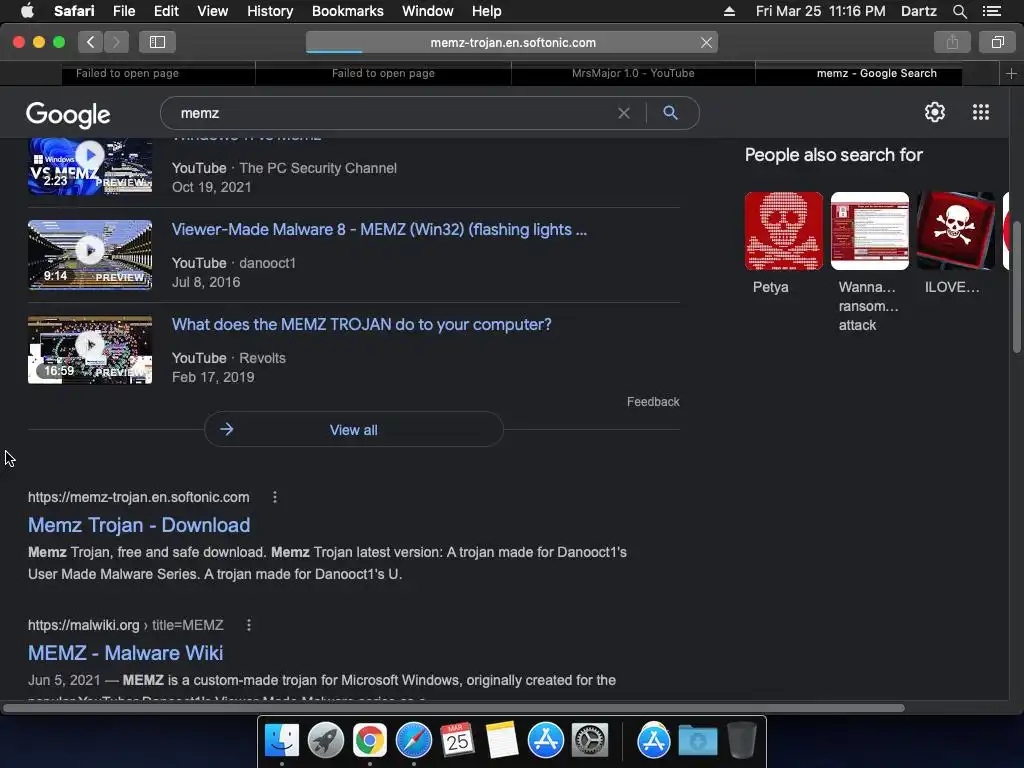Stop loading page with address bar X
This screenshot has height=768, width=1024.
coord(706,42)
